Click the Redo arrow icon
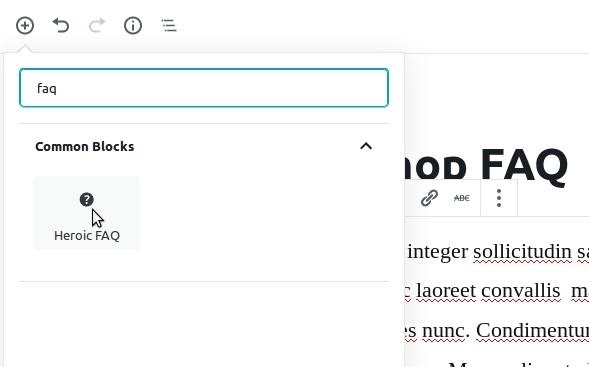 (97, 26)
